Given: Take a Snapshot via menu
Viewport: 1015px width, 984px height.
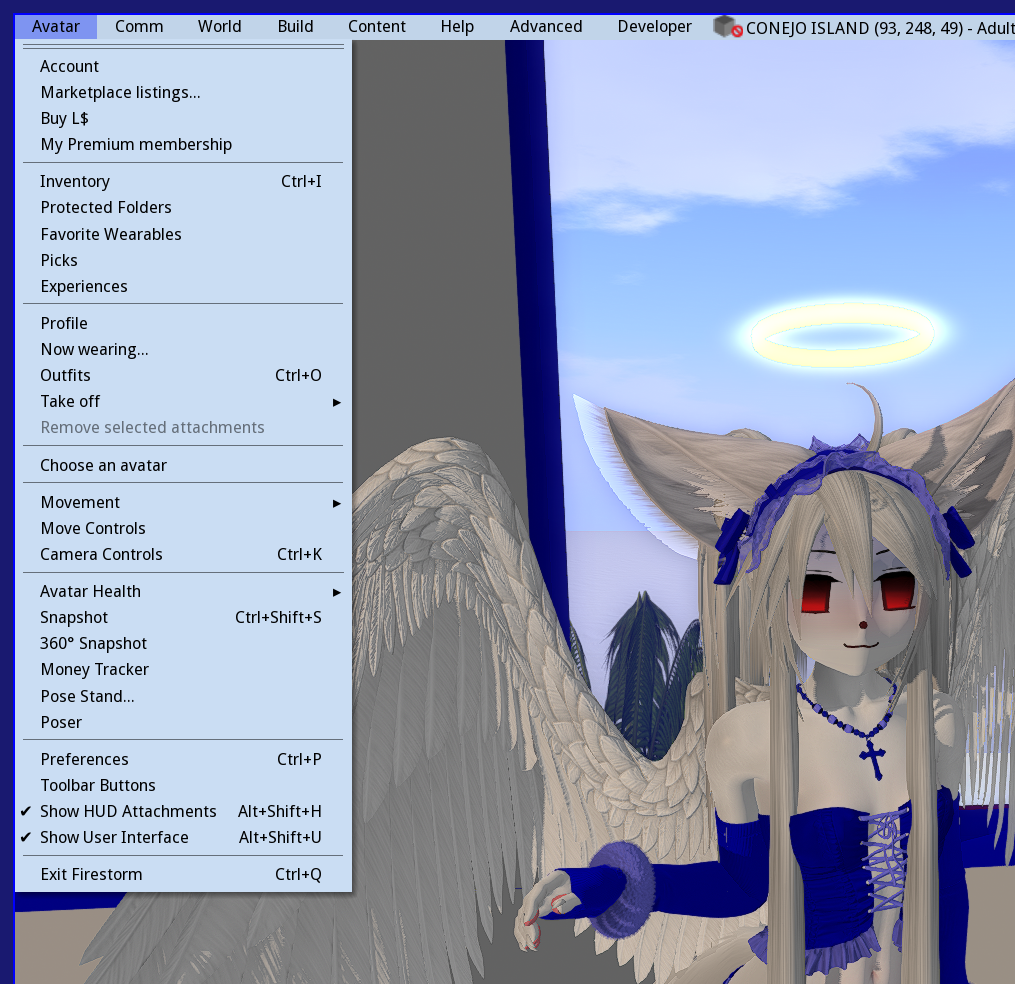Looking at the screenshot, I should pos(183,618).
